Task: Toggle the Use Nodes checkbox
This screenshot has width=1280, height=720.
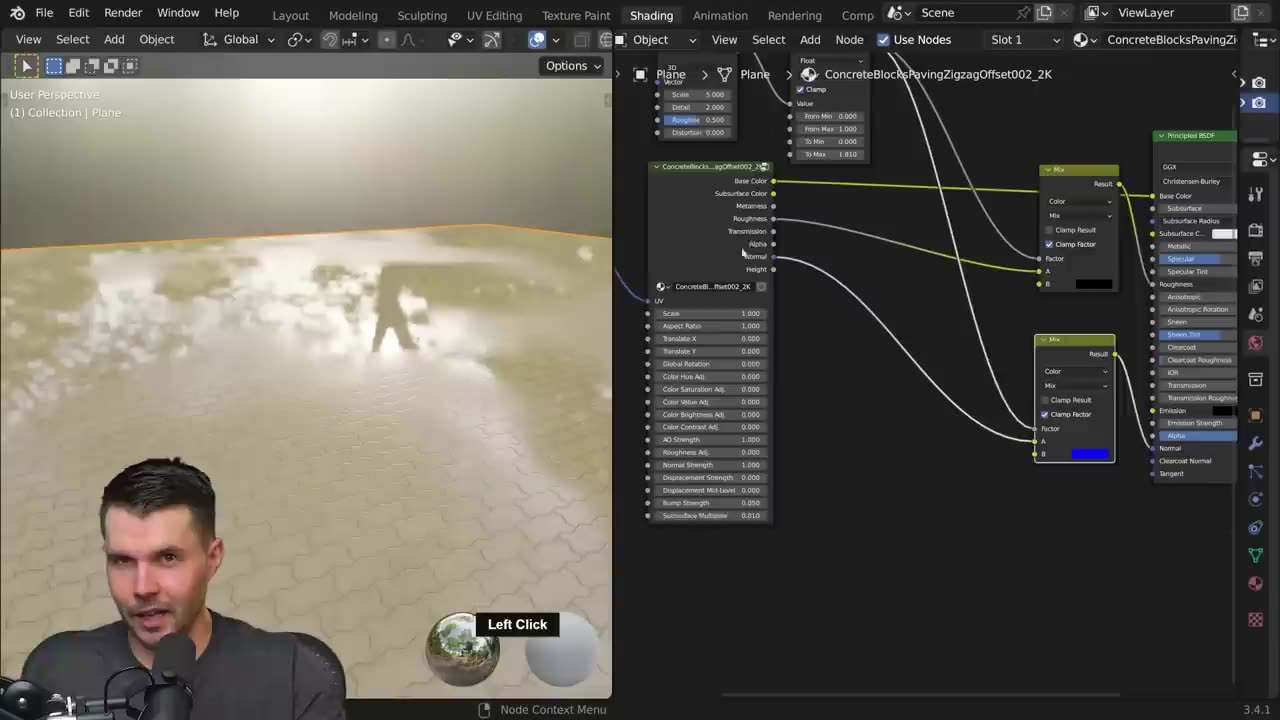Action: click(883, 40)
